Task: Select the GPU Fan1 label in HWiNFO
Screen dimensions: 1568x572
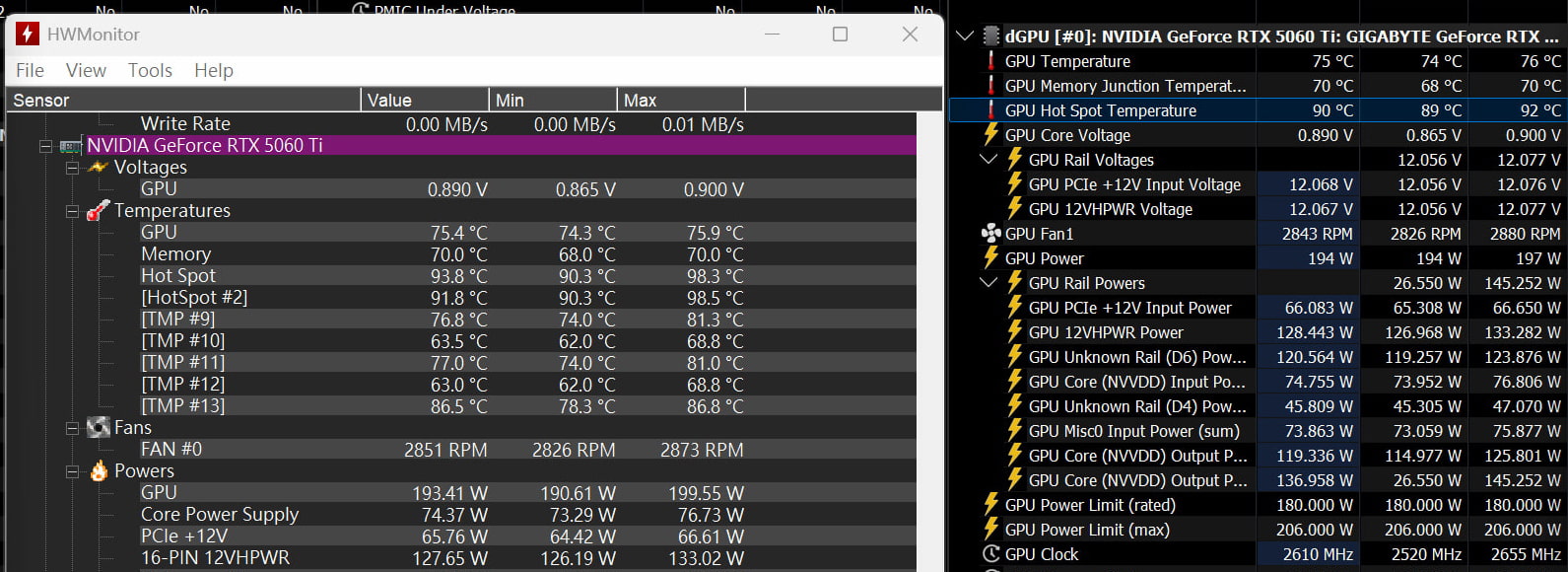Action: (x=1040, y=234)
